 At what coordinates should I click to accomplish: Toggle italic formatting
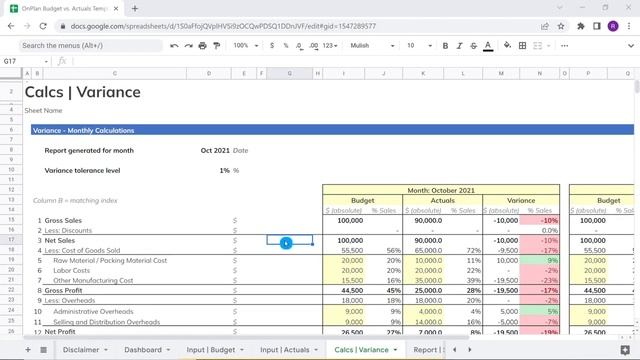pyautogui.click(x=459, y=46)
